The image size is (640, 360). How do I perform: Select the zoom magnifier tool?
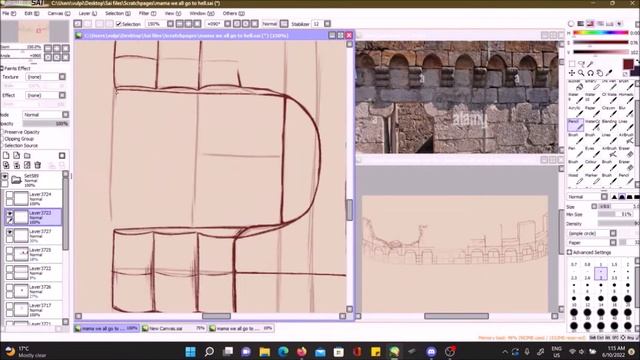point(581,73)
